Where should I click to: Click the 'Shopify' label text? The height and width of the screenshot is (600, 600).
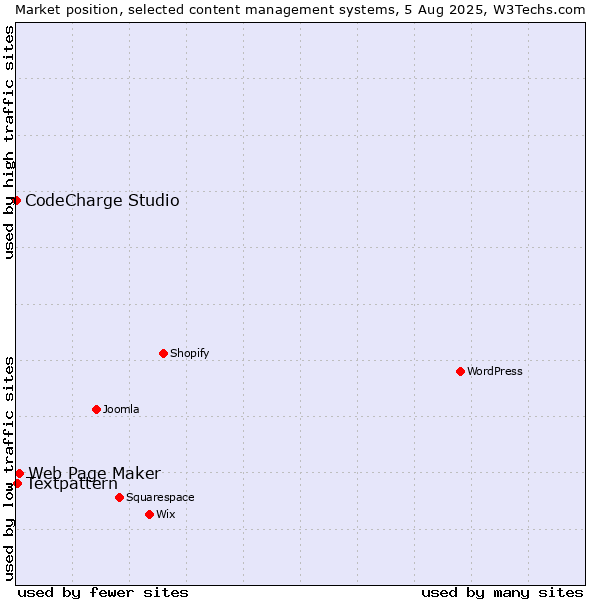[189, 353]
